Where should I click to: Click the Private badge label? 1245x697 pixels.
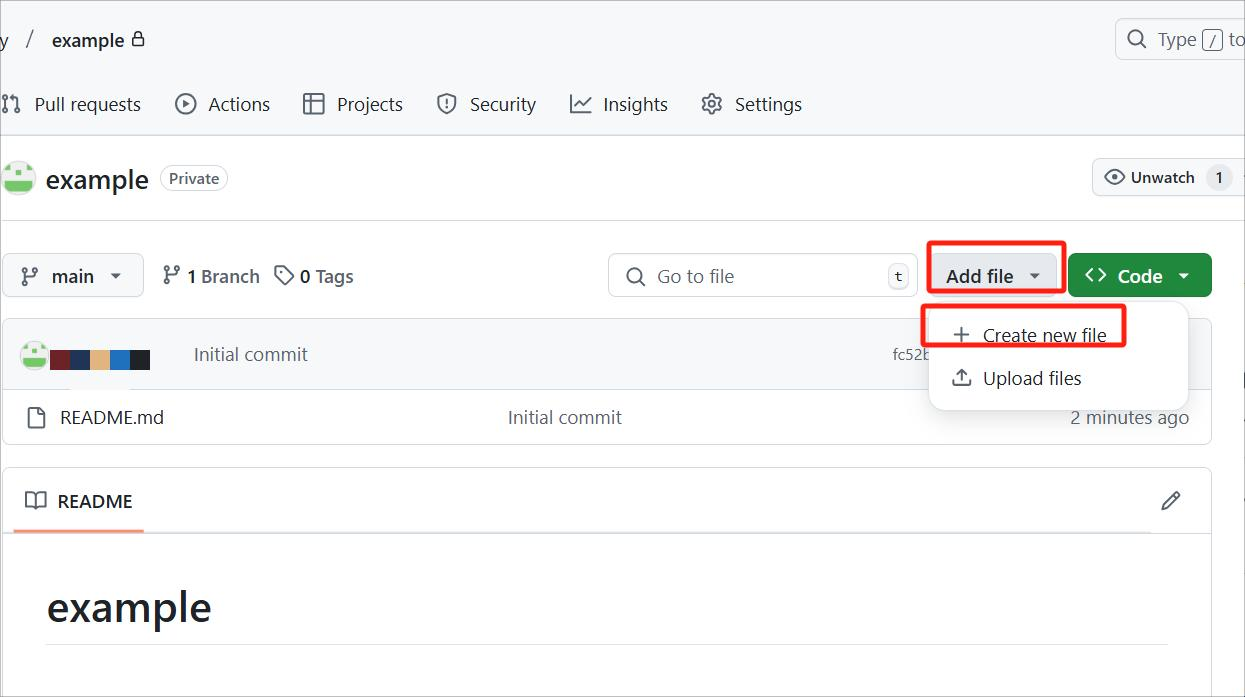(194, 178)
